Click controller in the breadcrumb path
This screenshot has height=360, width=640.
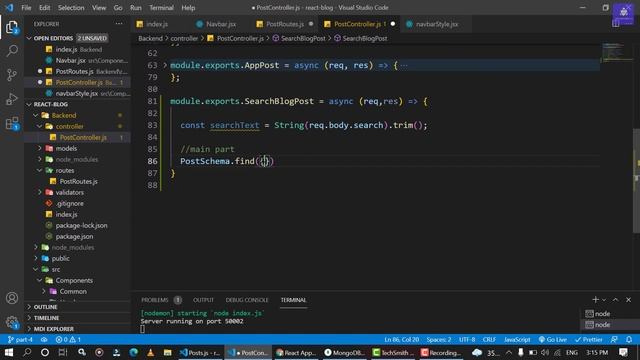184,38
